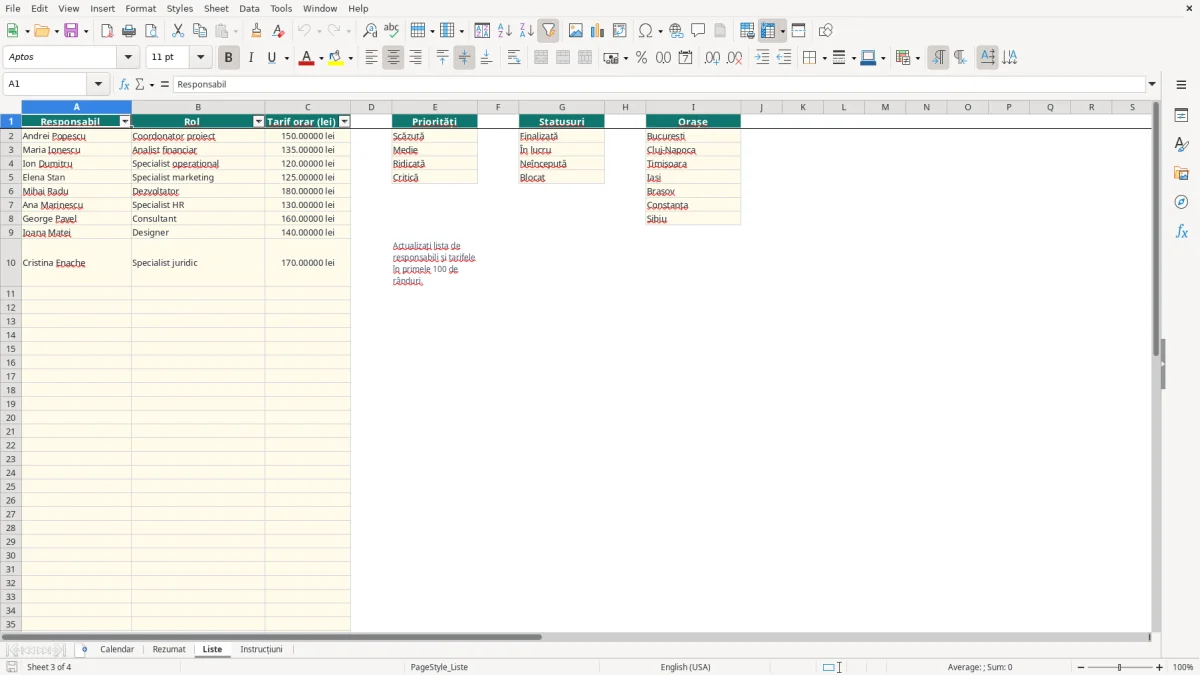This screenshot has height=675, width=1200.
Task: Sort ascending A to Z
Action: click(504, 31)
